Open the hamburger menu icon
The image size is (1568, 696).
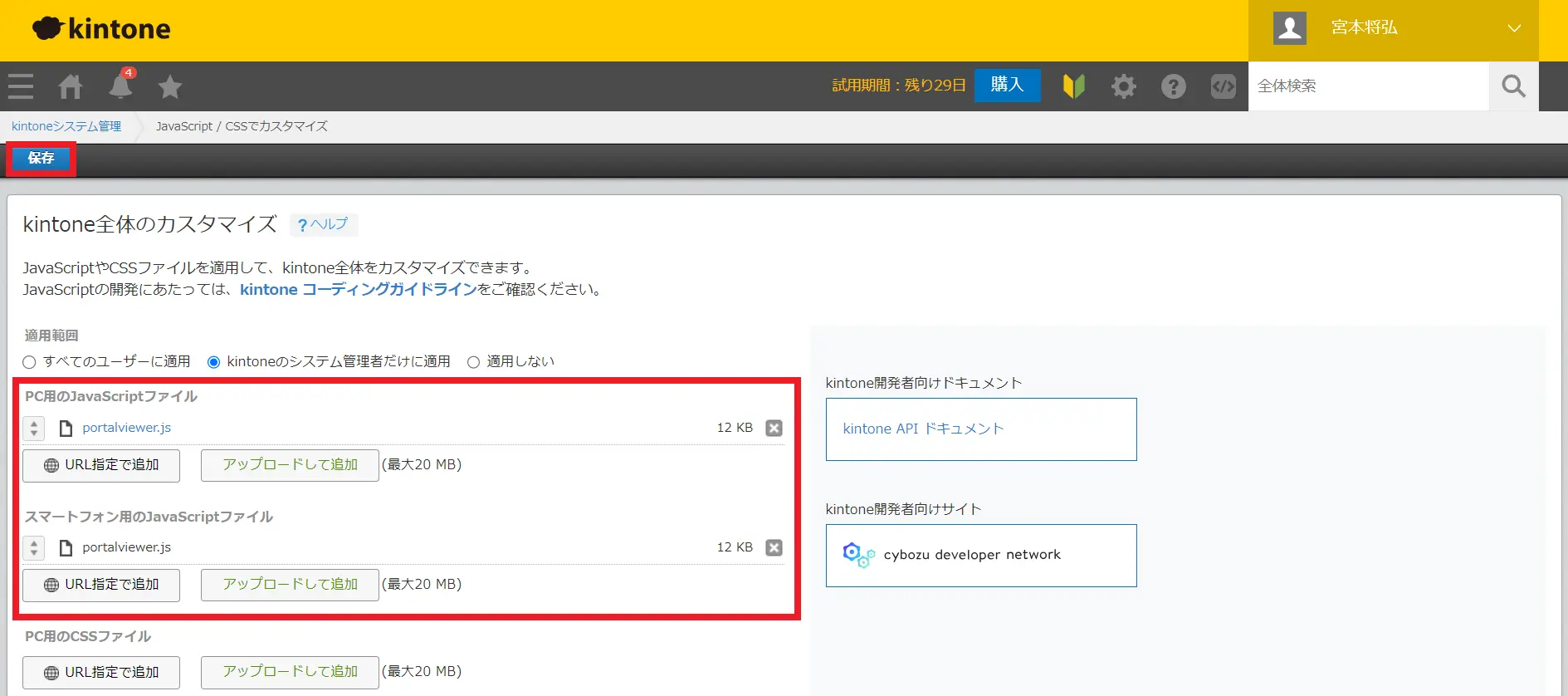point(21,86)
